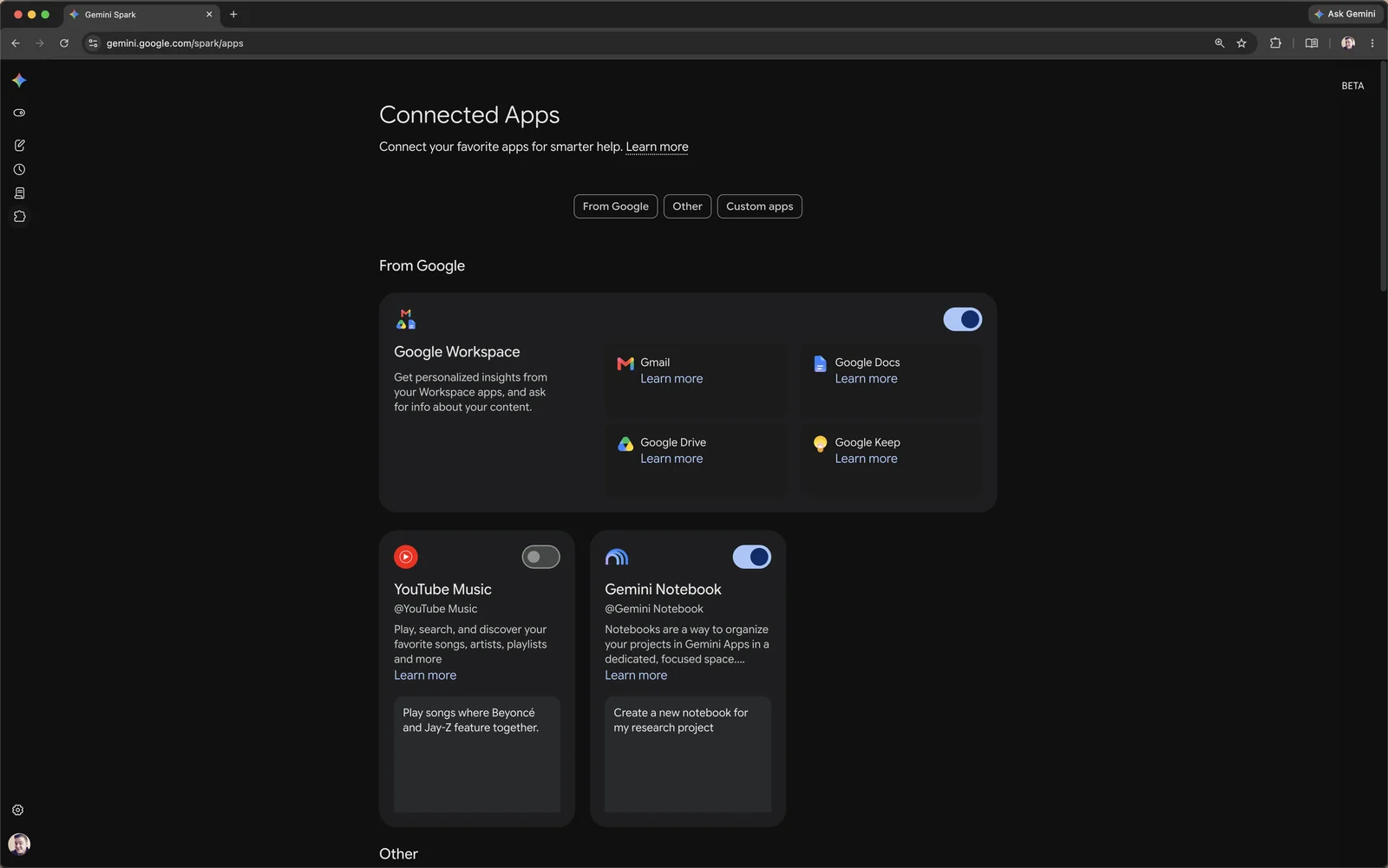Viewport: 1388px width, 868px height.
Task: Close the Gemini Spark tab
Action: click(209, 15)
